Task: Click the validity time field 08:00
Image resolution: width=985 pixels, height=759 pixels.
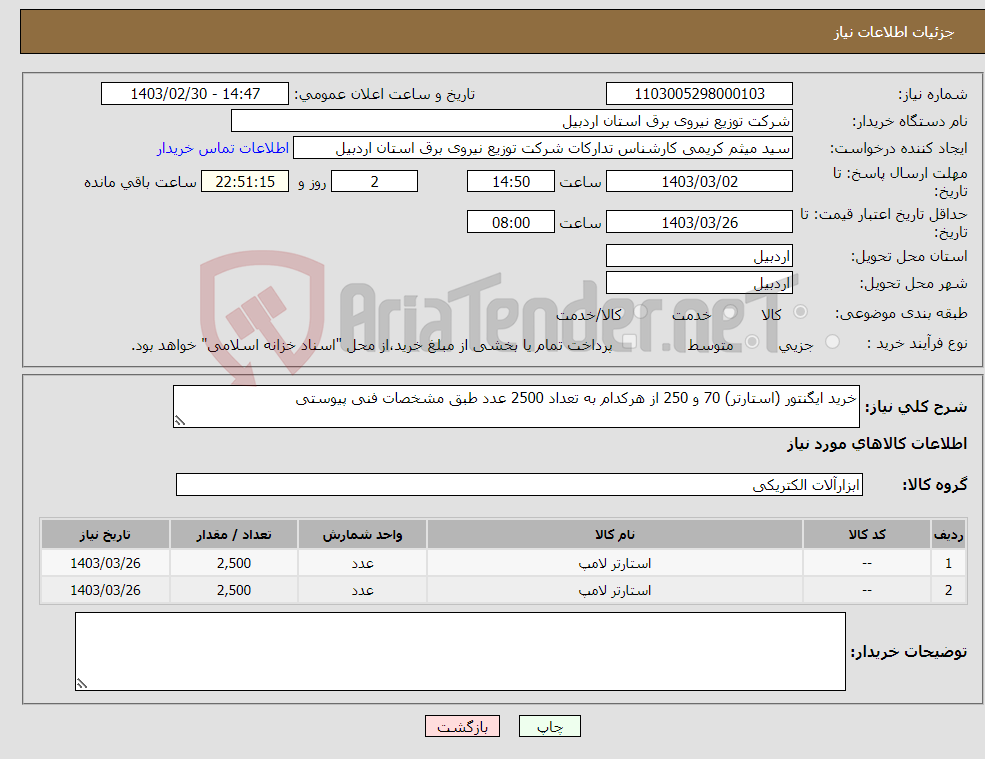Action: (x=511, y=222)
